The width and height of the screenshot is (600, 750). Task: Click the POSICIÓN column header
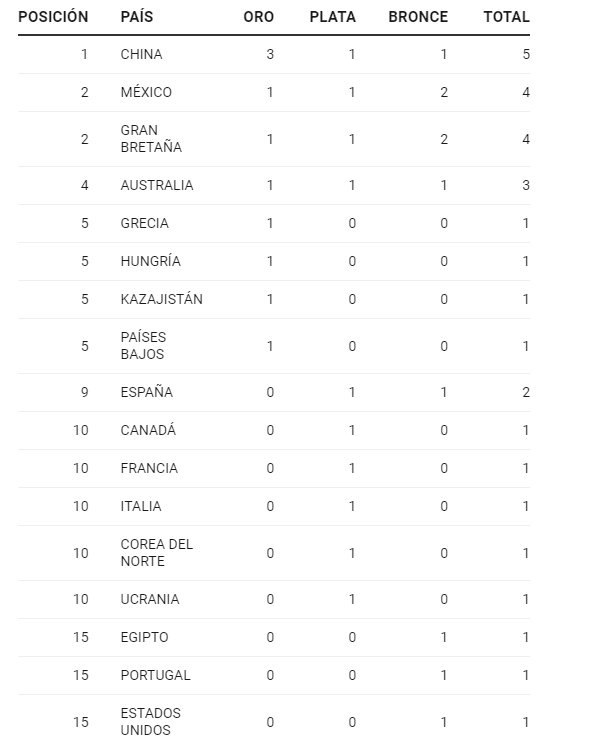click(53, 17)
